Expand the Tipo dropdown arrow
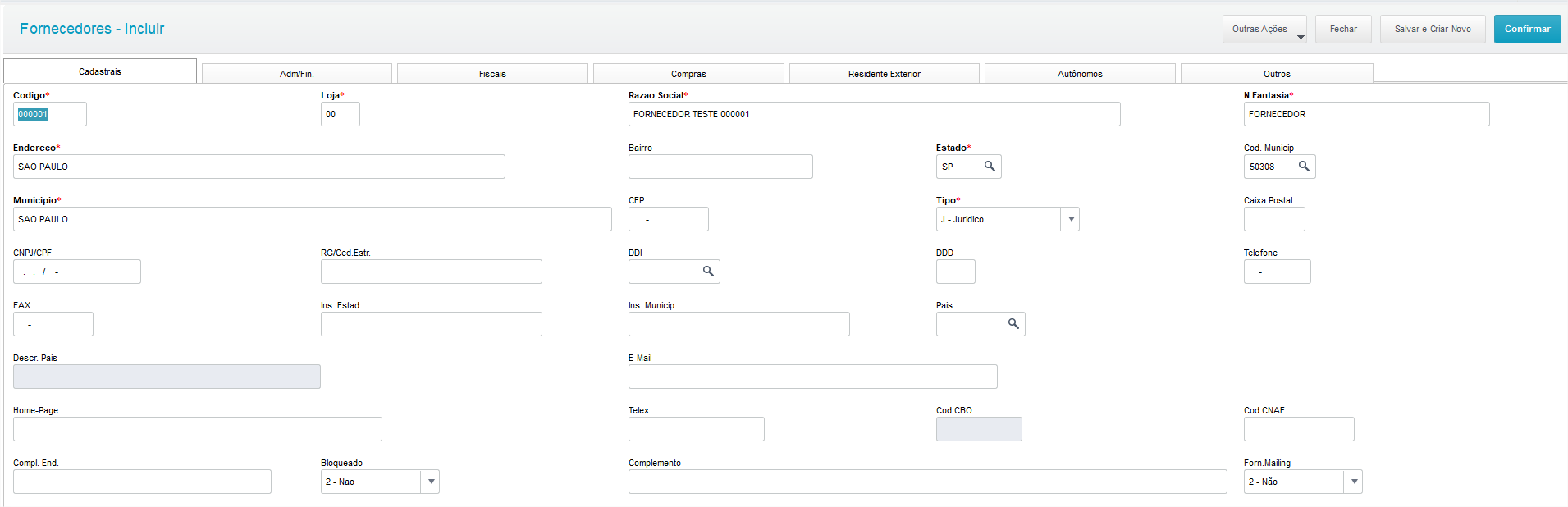The height and width of the screenshot is (507, 1568). [1071, 219]
